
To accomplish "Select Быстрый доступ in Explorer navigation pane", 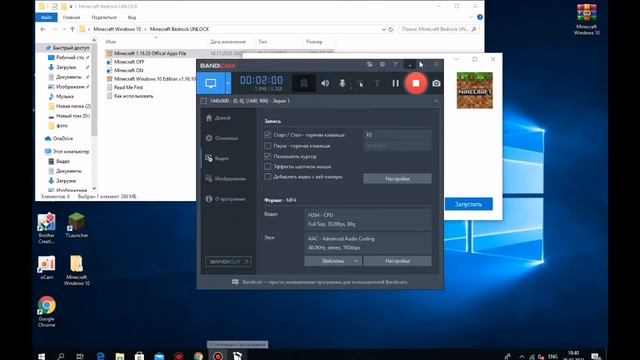I will click(67, 48).
